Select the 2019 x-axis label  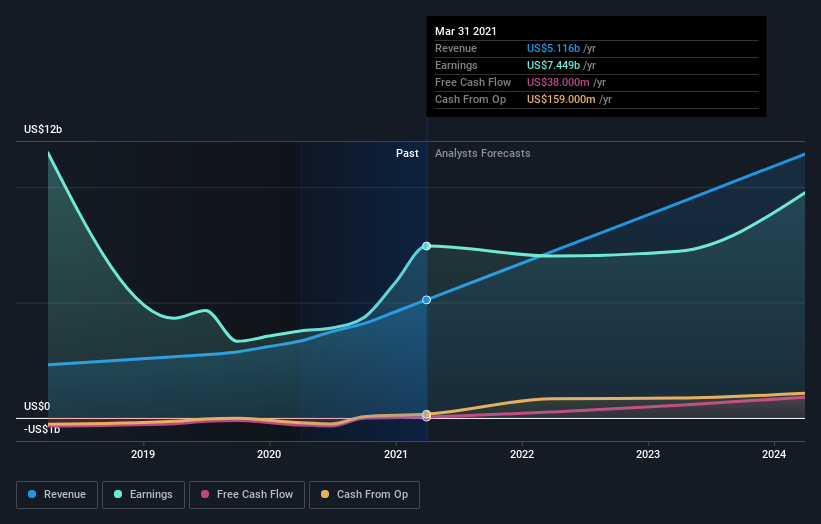tap(143, 454)
